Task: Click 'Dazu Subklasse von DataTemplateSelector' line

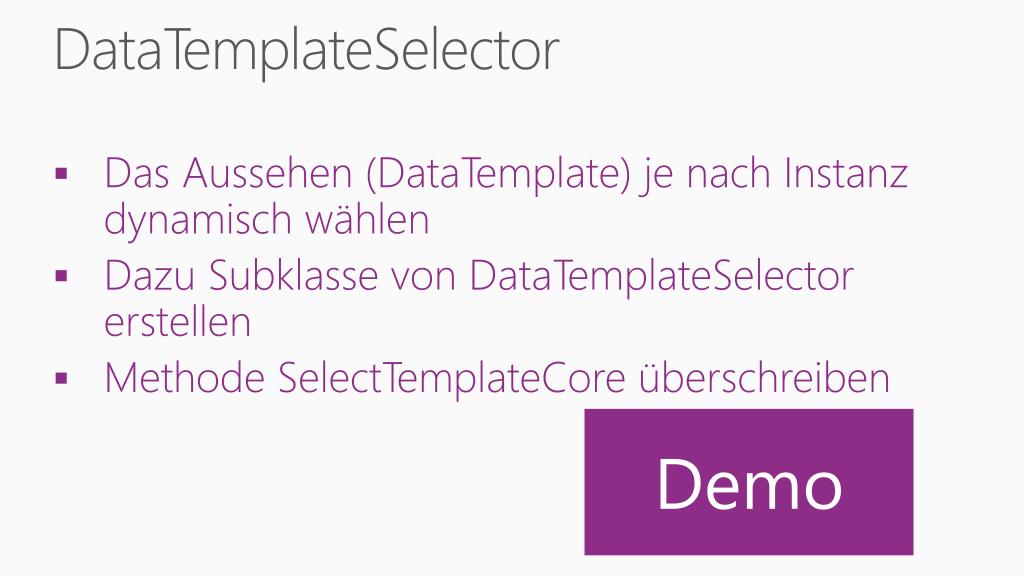Action: [x=479, y=276]
